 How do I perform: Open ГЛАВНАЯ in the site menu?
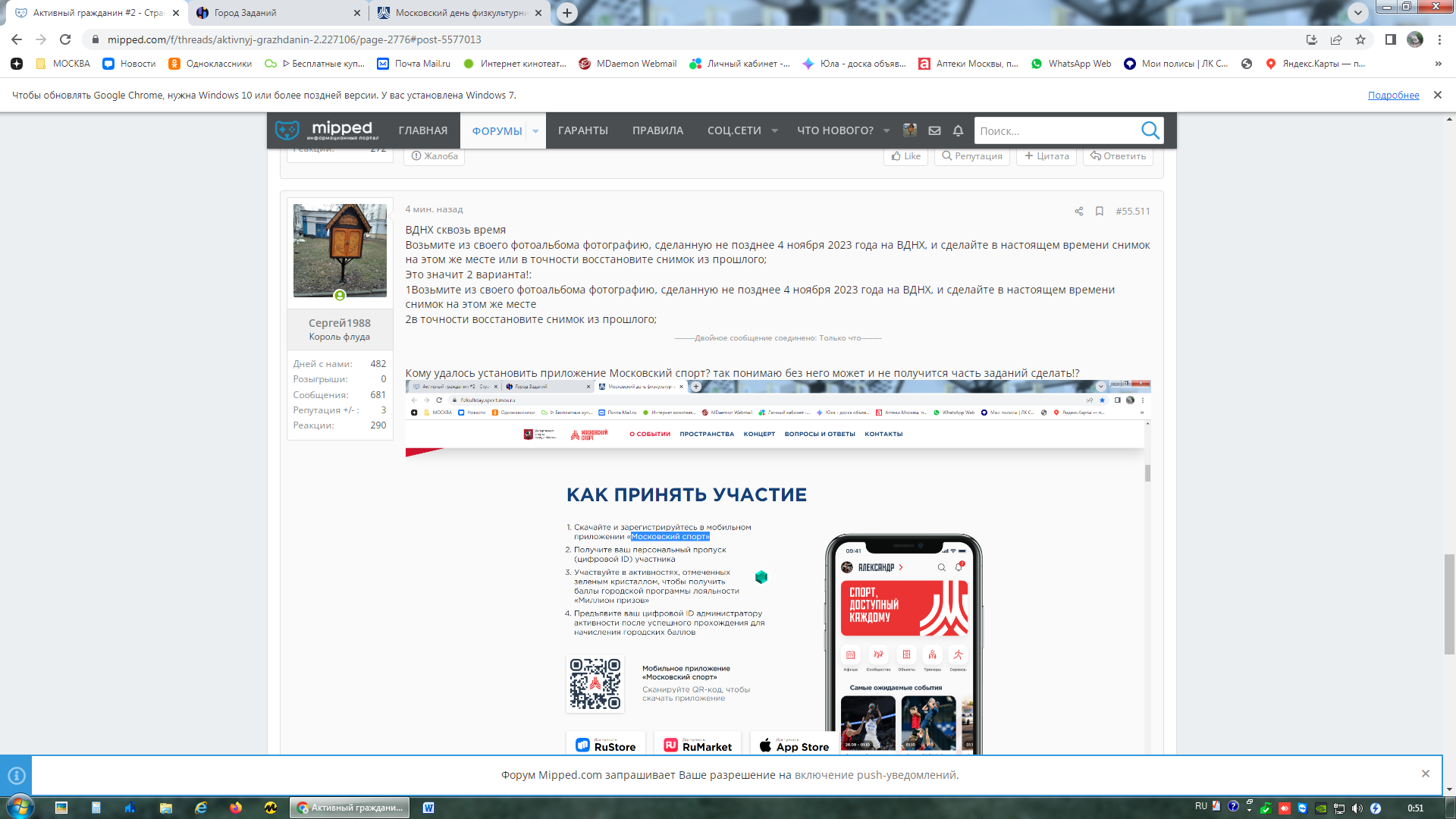[422, 130]
